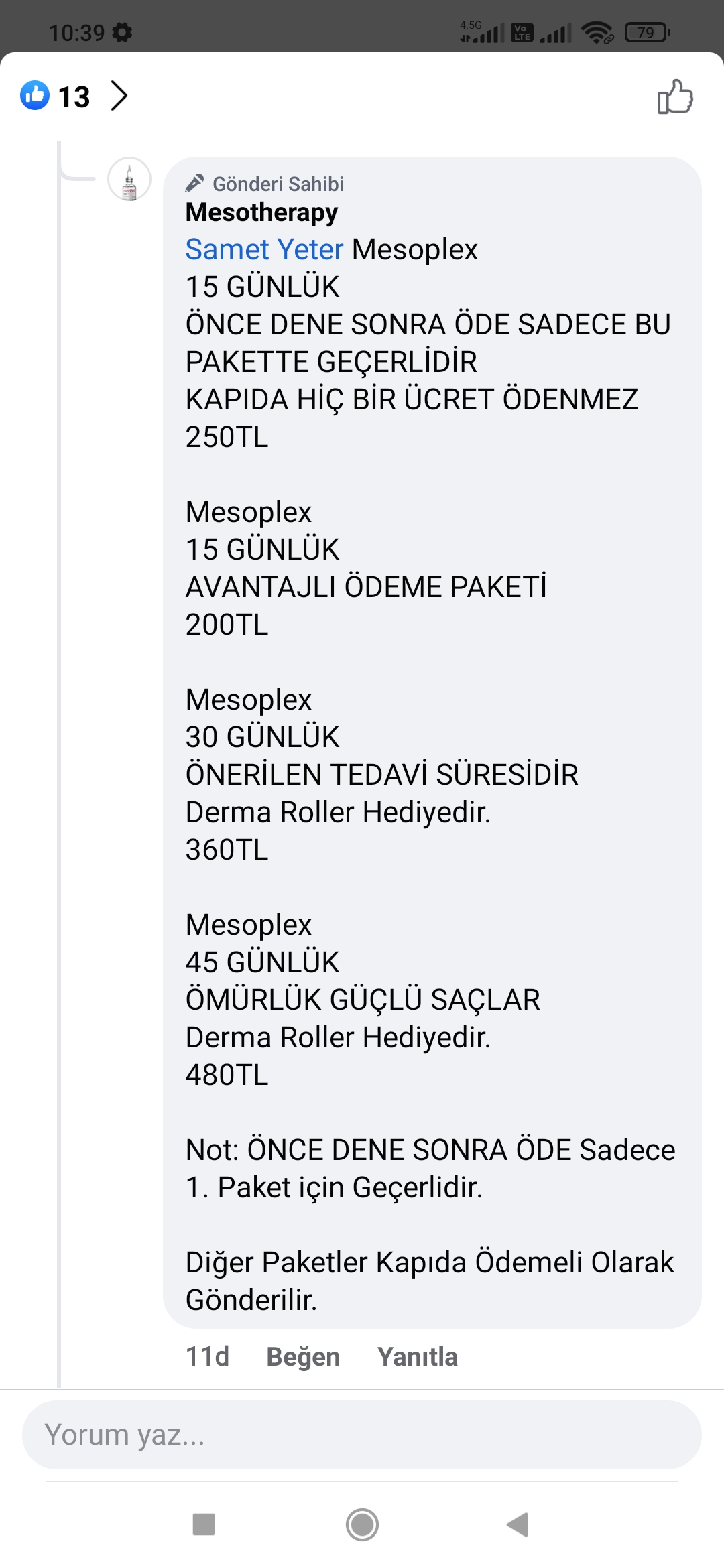Tap Beğen under the comment

click(303, 1357)
